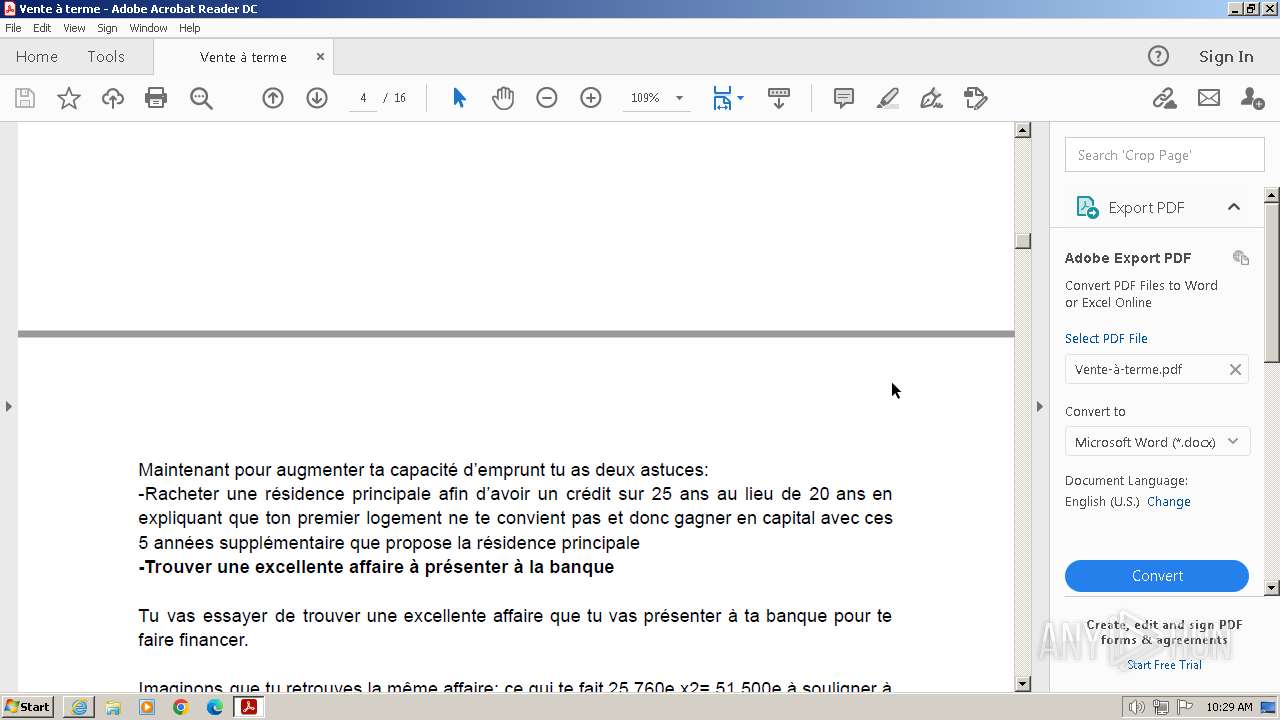Screen dimensions: 1280x720
Task: Upload the file to Document Cloud
Action: 113,98
